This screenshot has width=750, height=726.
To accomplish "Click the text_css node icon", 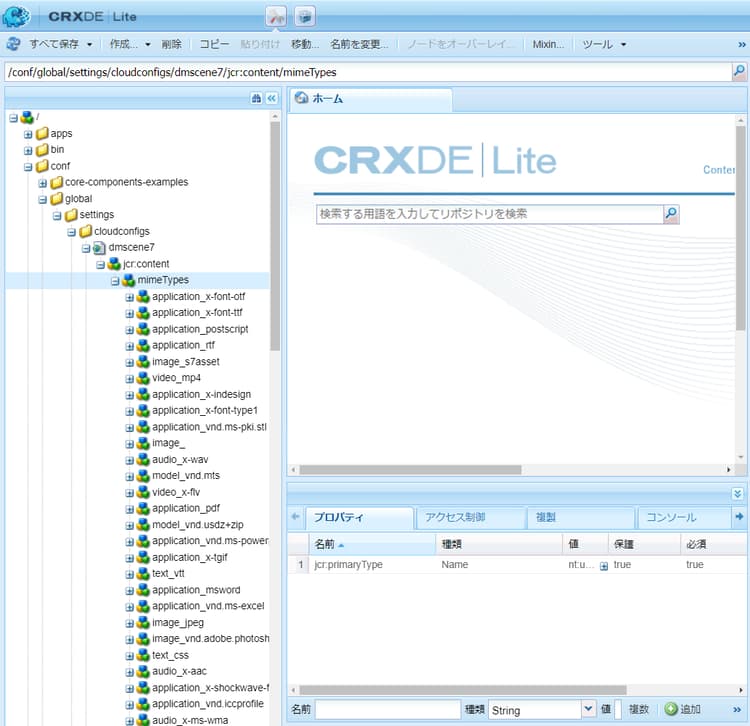I will click(143, 655).
